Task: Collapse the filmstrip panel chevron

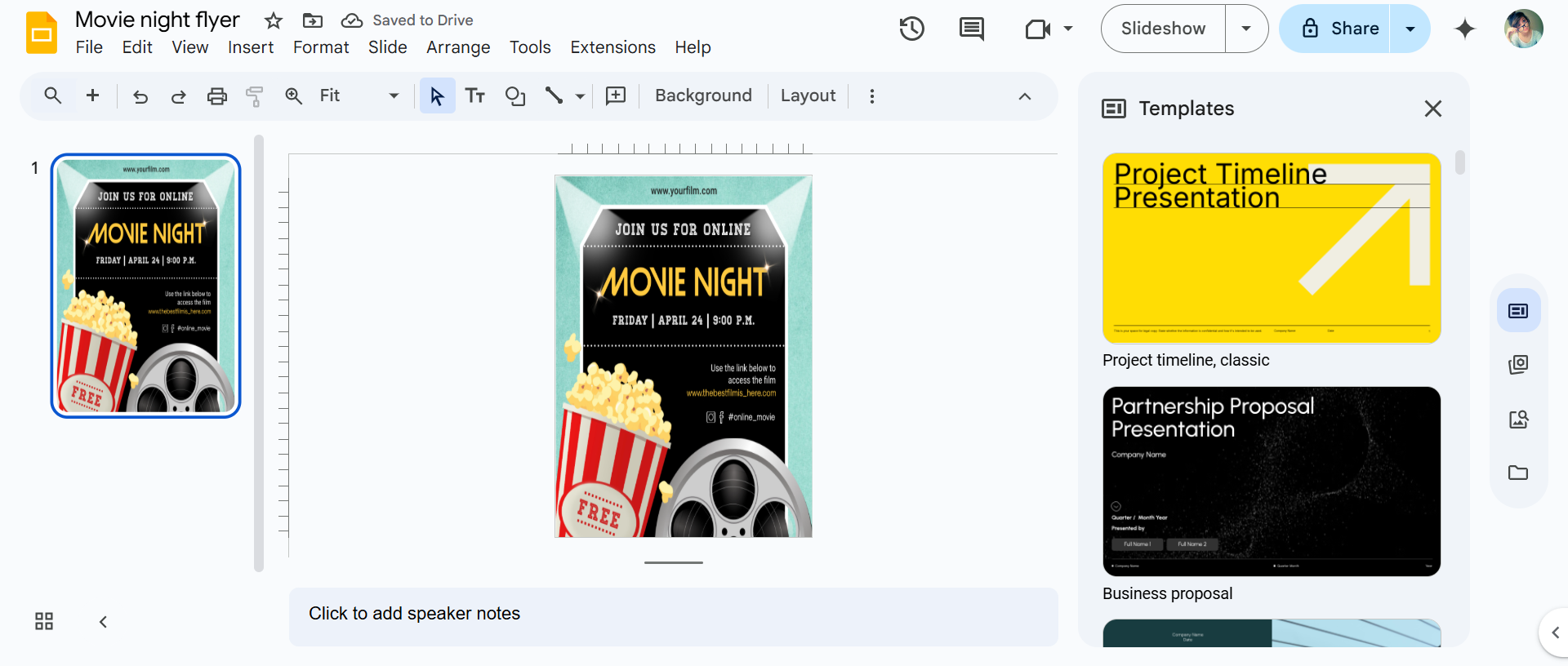Action: coord(103,622)
